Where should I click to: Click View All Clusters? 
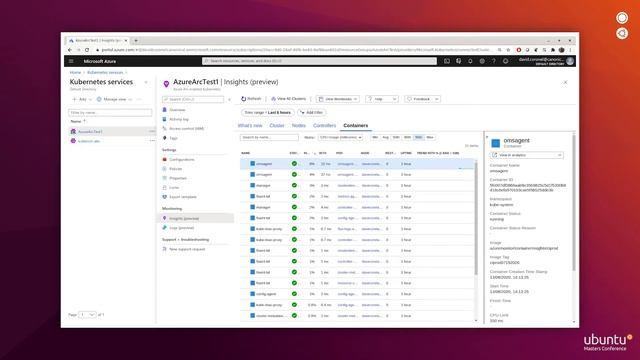[289, 99]
